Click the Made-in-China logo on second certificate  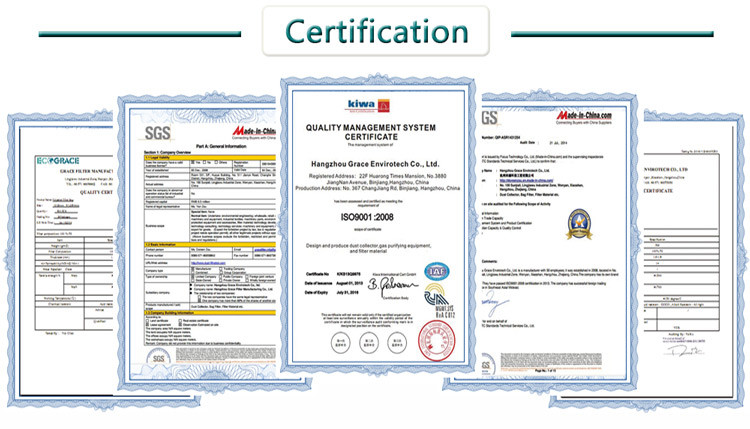coord(254,132)
